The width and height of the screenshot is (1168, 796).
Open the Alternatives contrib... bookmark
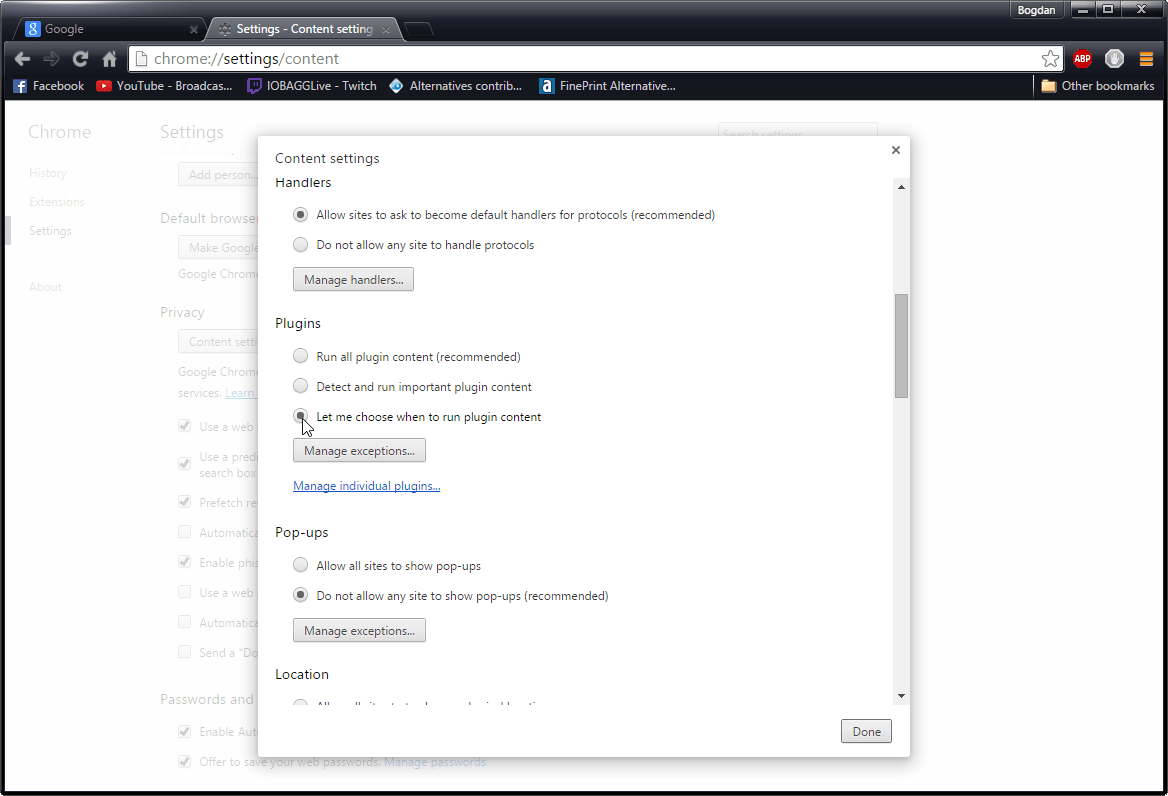456,86
